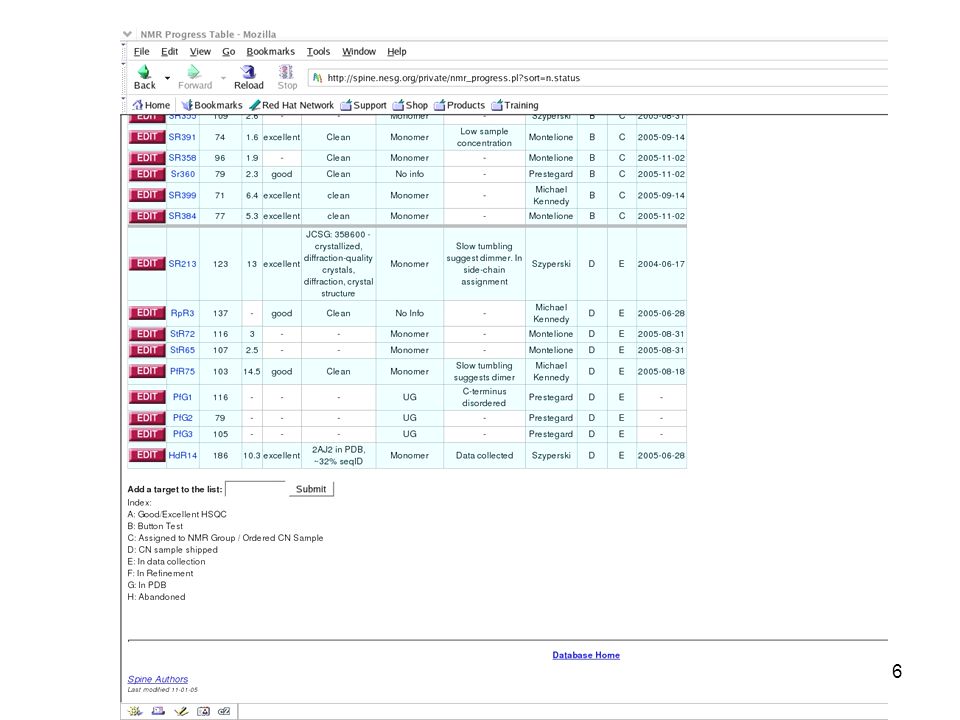Open the Go menu
This screenshot has height=720, width=960.
228,51
